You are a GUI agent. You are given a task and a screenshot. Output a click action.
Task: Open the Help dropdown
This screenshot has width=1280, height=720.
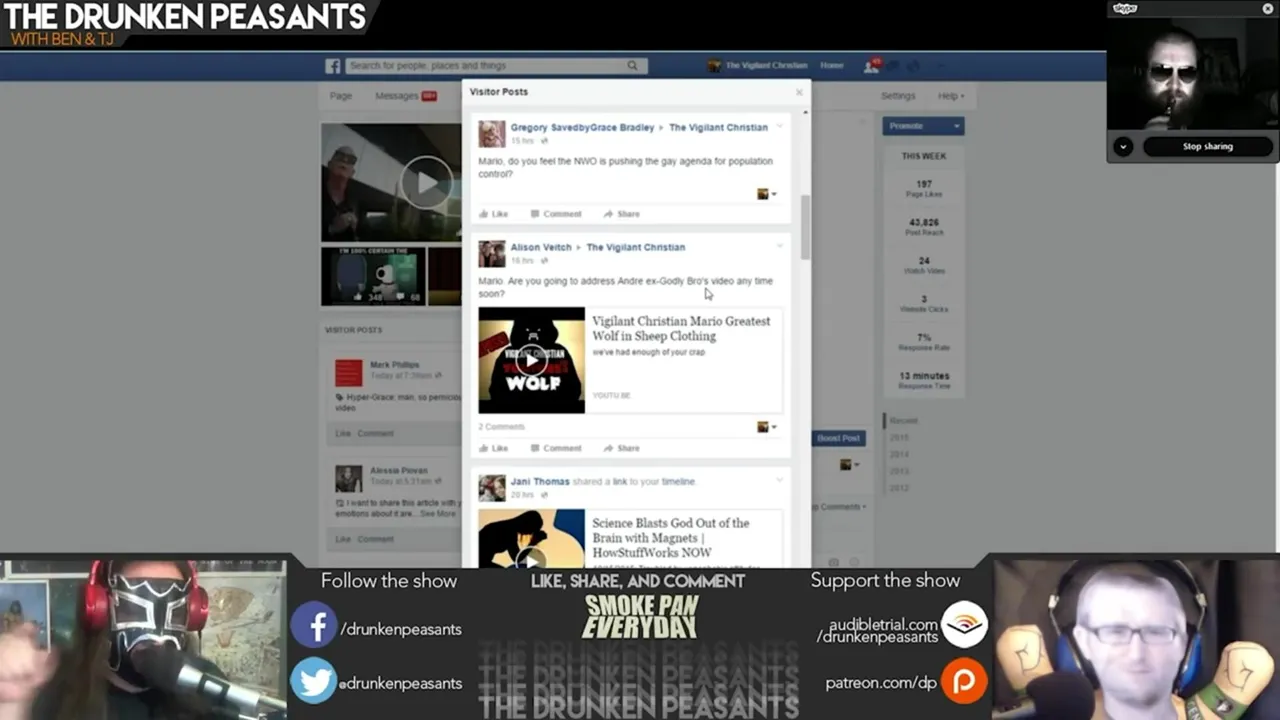951,96
